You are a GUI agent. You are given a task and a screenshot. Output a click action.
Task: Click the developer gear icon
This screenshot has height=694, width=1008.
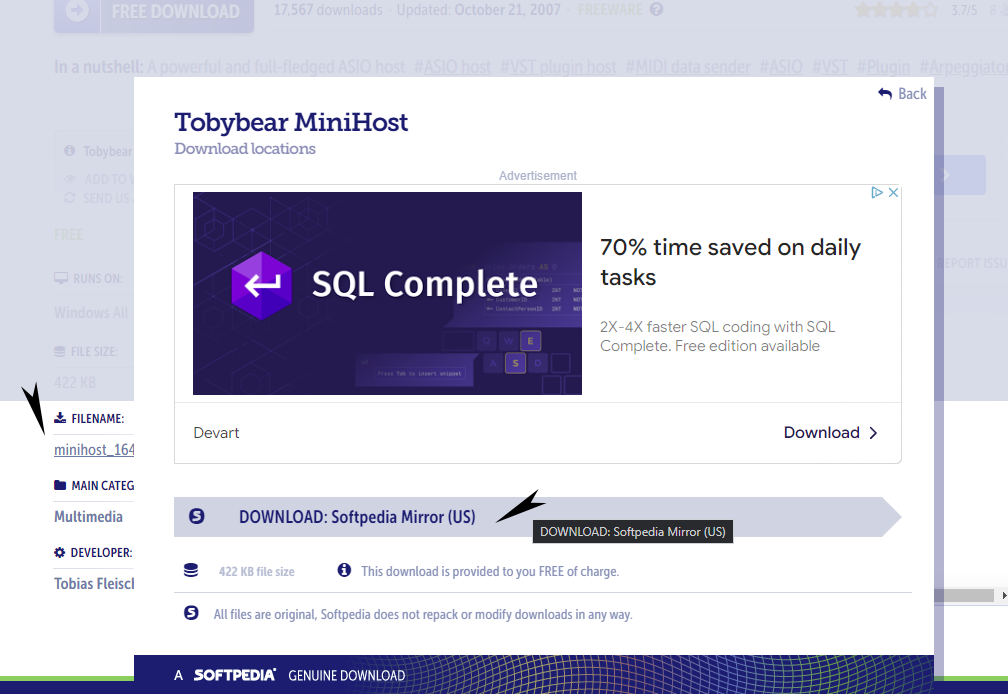point(60,552)
